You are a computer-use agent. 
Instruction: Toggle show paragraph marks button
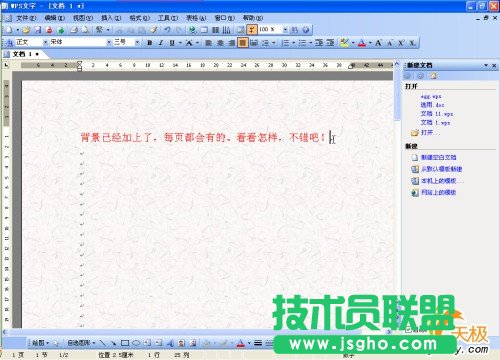click(x=252, y=30)
